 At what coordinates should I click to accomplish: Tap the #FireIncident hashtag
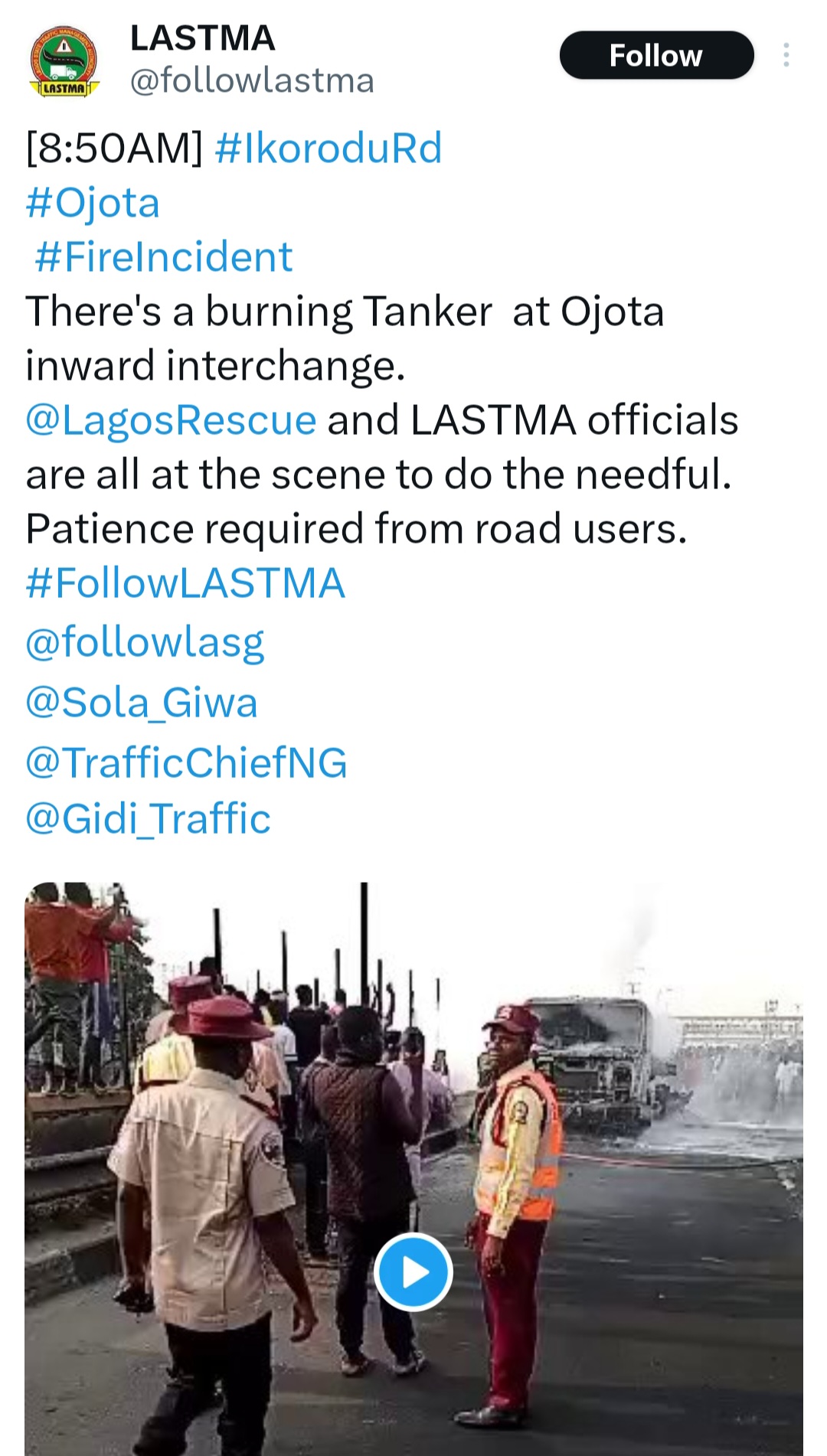[x=163, y=257]
